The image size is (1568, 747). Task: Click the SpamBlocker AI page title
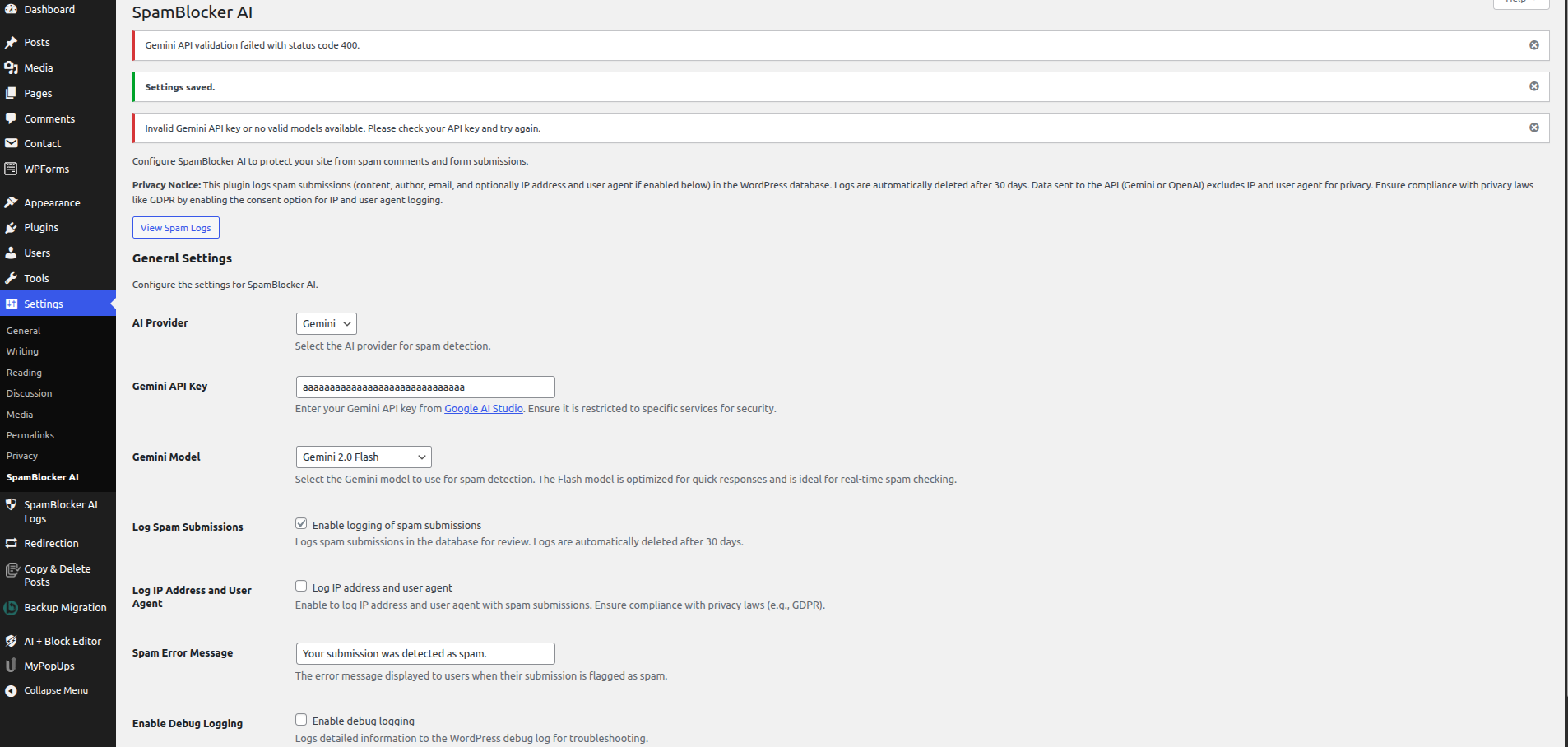tap(193, 12)
